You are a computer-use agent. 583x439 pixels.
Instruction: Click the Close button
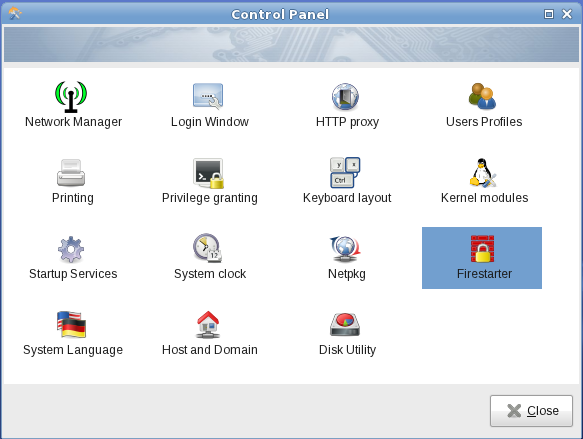pos(531,411)
